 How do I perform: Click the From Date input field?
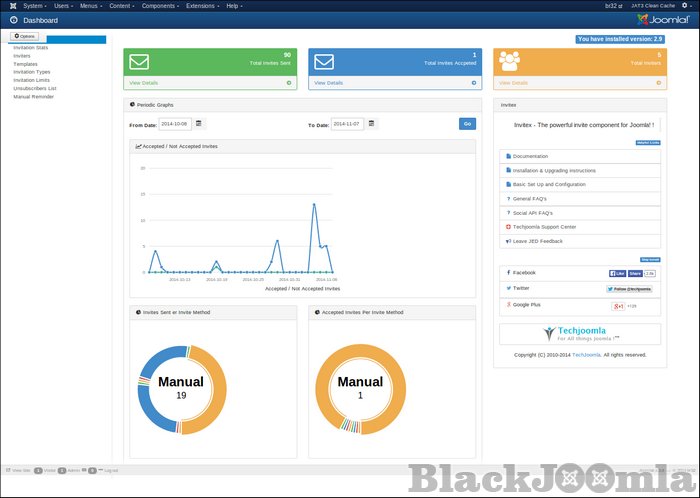click(175, 124)
